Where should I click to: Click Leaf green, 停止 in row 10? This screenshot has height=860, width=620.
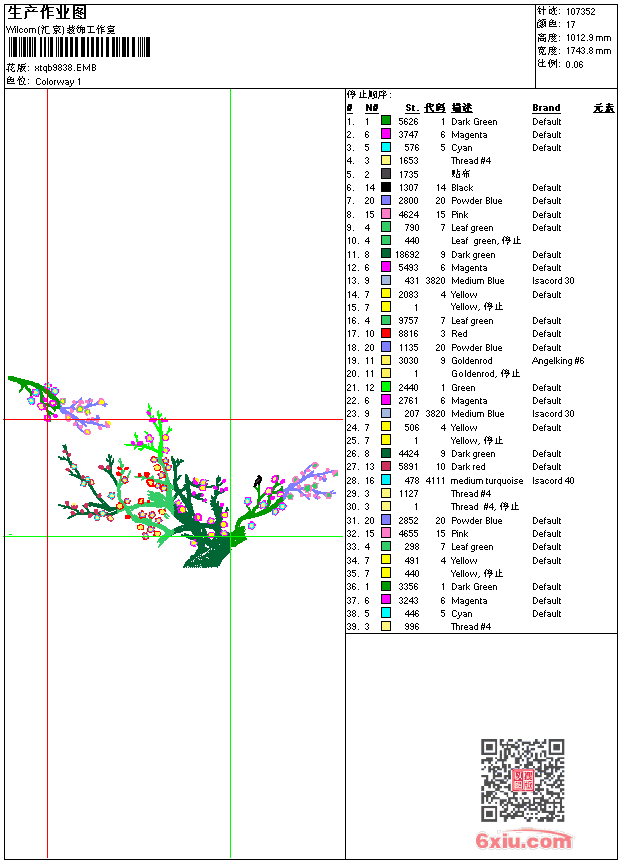point(486,241)
